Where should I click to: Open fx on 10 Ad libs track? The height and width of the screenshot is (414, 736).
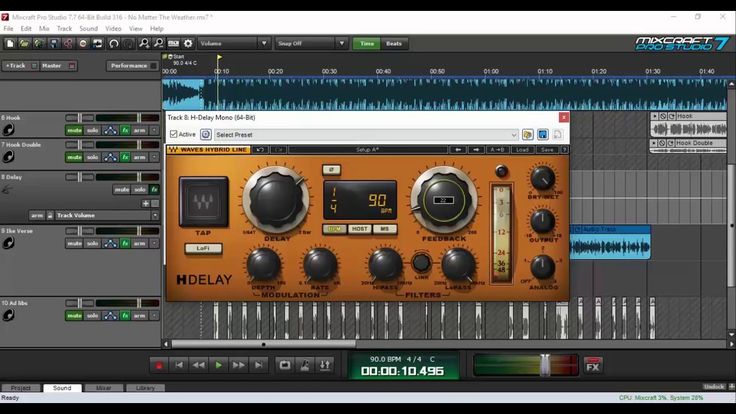tap(125, 316)
